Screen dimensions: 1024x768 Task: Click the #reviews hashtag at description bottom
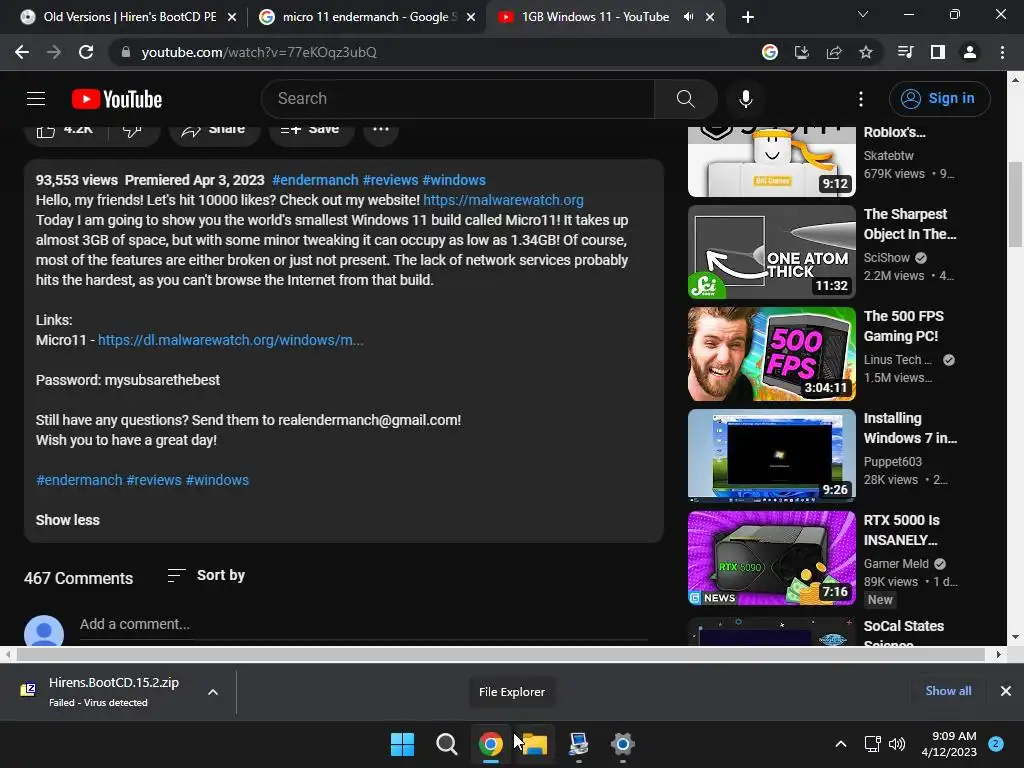click(153, 479)
